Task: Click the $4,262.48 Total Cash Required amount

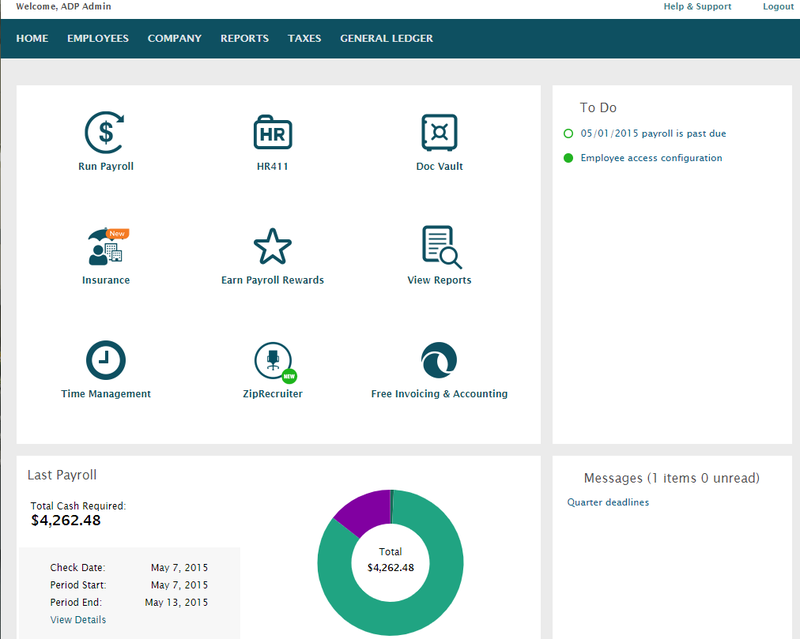Action: (x=66, y=521)
